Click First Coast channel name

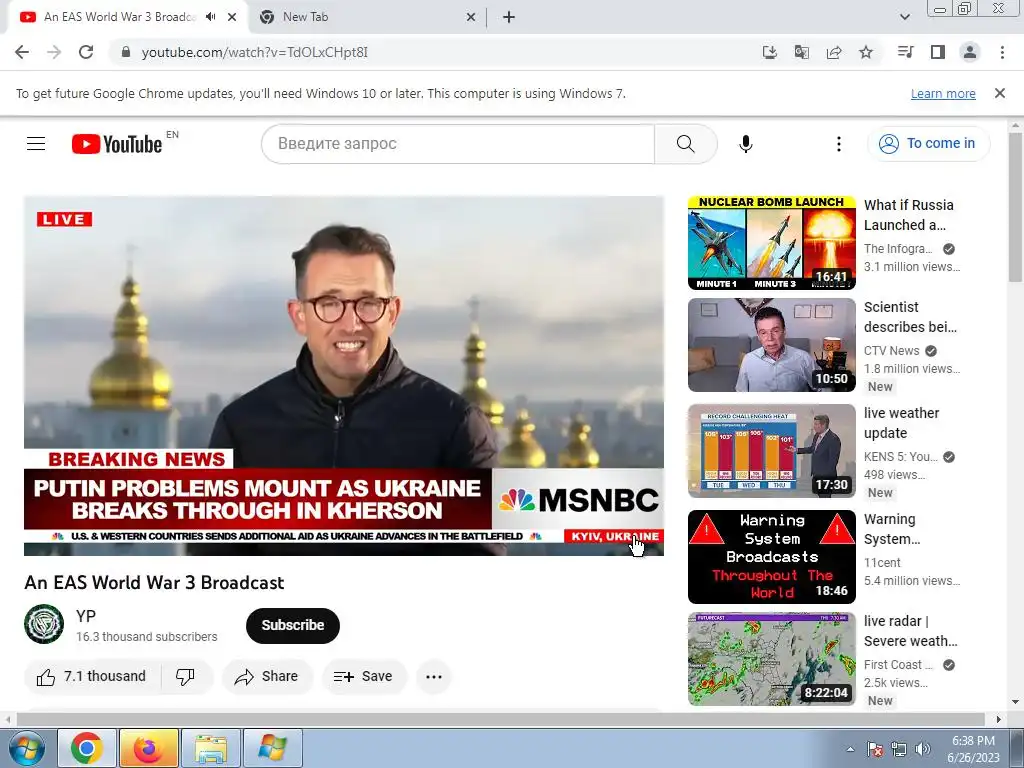[898, 664]
